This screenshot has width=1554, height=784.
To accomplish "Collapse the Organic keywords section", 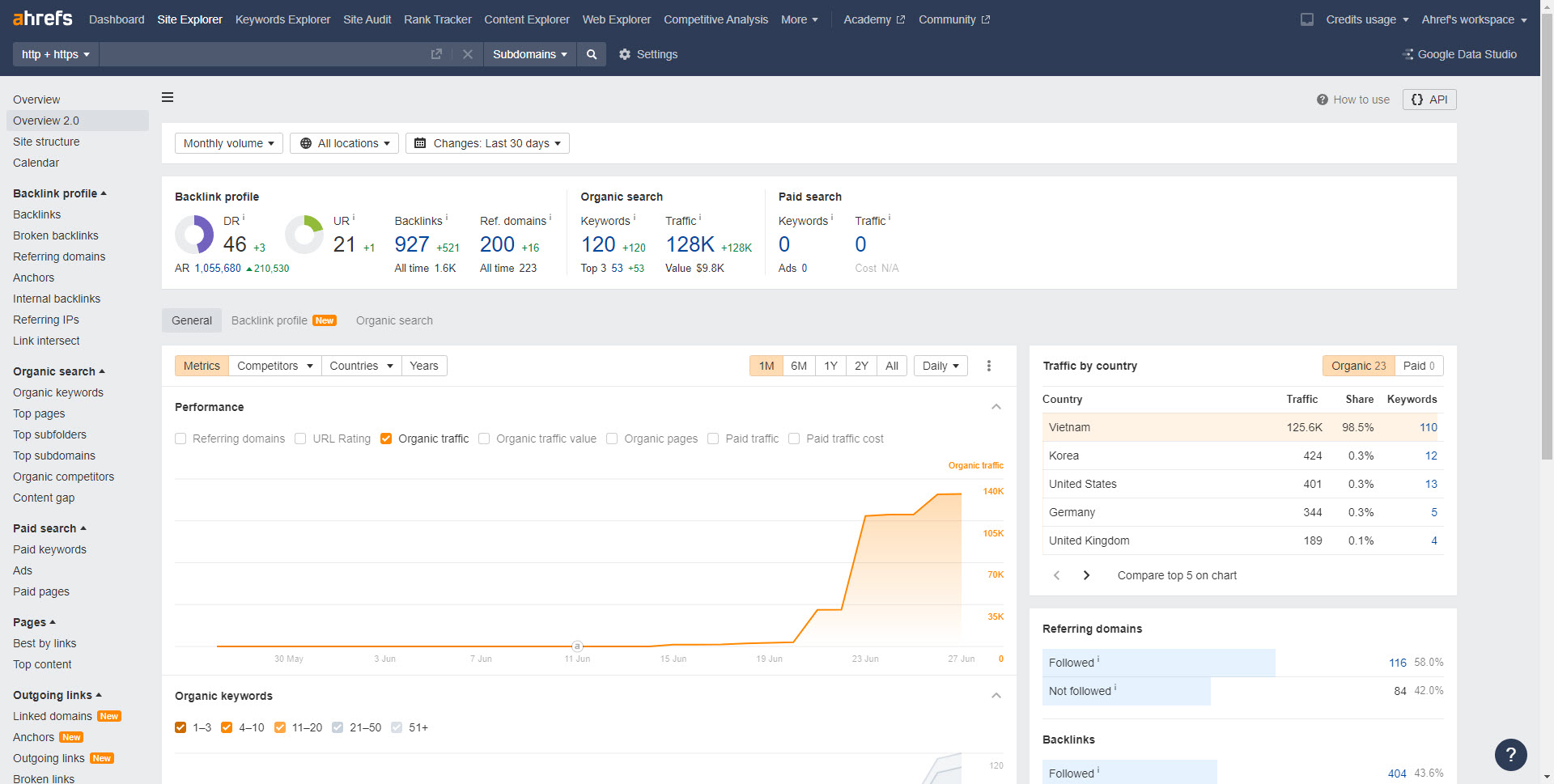I will click(x=996, y=696).
